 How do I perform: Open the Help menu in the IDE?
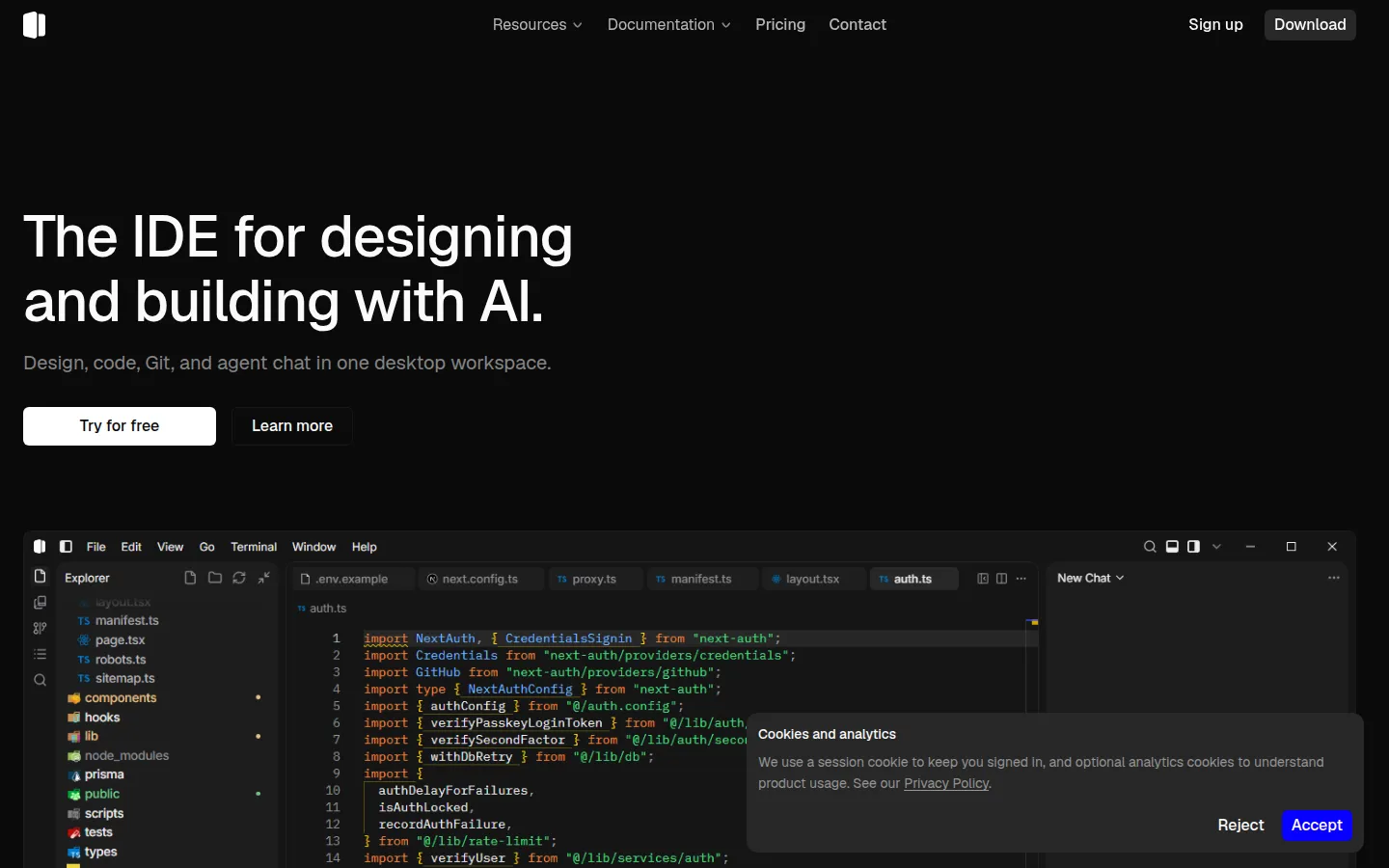365,547
